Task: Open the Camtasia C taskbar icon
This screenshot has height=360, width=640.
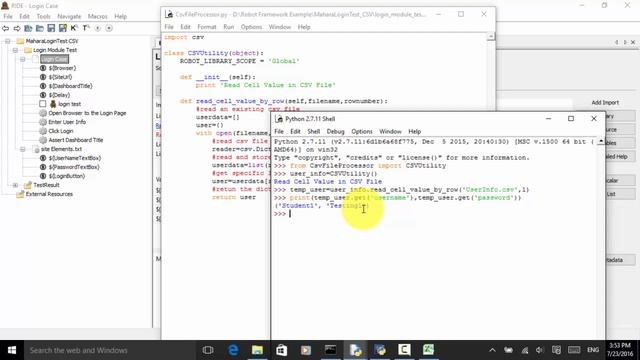Action: pos(404,350)
